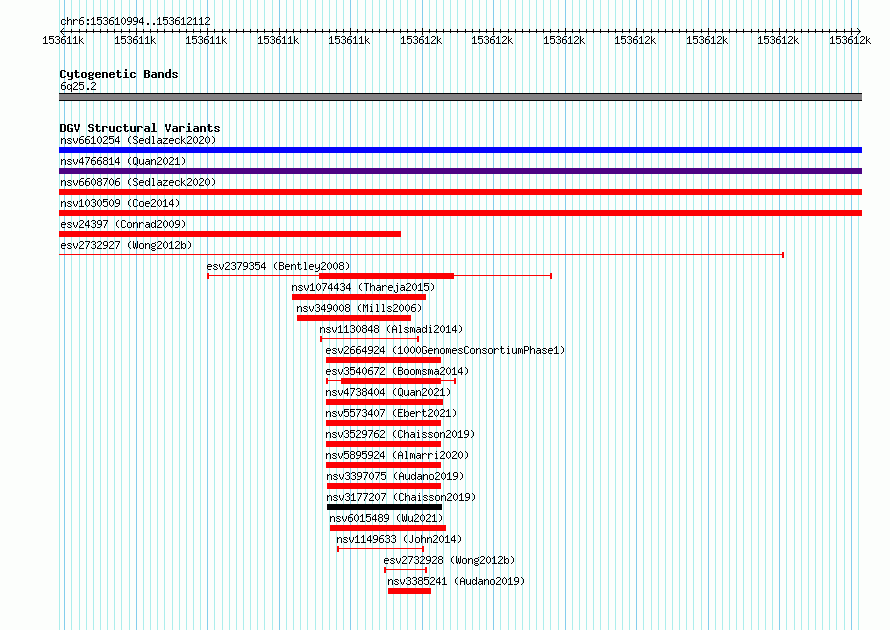Select the esv2732928 (Wong2012b) label

(x=449, y=560)
